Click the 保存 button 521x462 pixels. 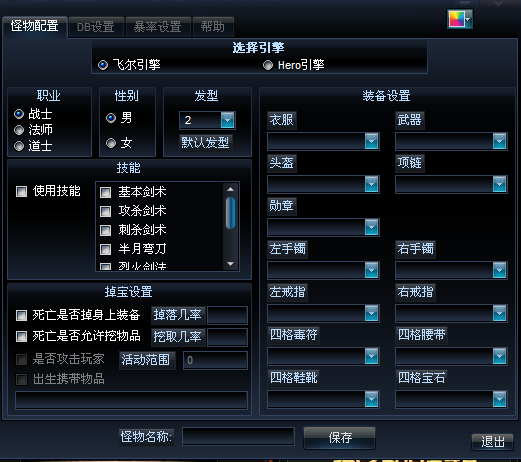pos(340,437)
